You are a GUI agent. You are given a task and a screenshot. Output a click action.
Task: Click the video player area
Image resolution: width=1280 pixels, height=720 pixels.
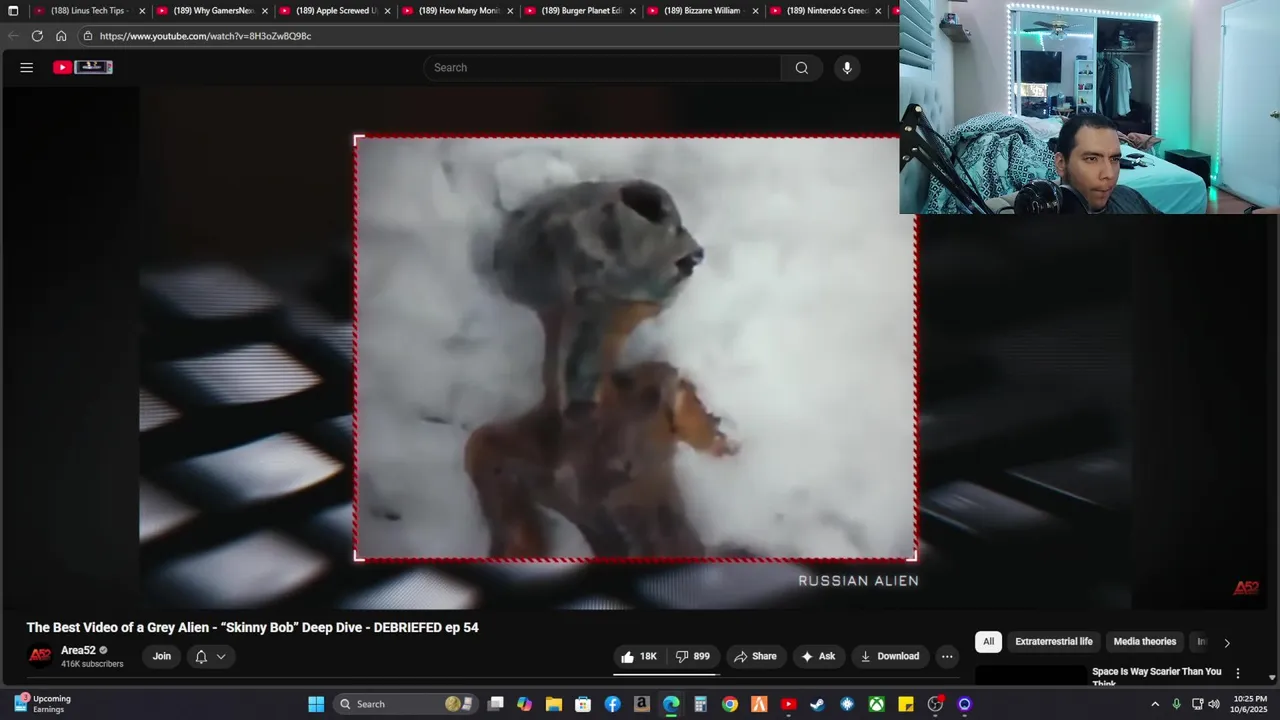click(635, 348)
